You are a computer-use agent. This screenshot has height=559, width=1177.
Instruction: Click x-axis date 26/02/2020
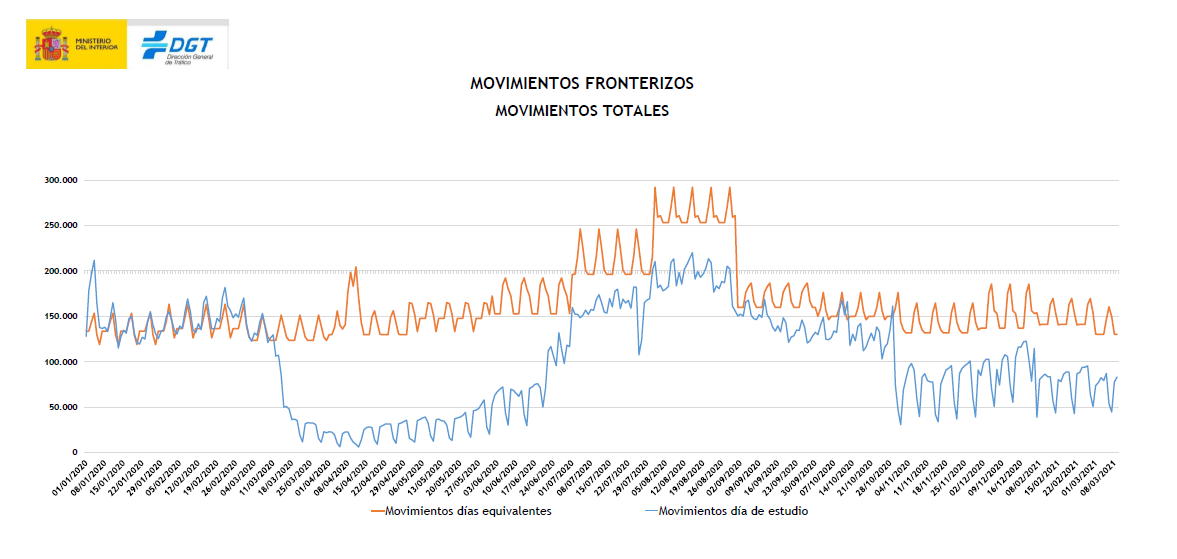point(220,476)
